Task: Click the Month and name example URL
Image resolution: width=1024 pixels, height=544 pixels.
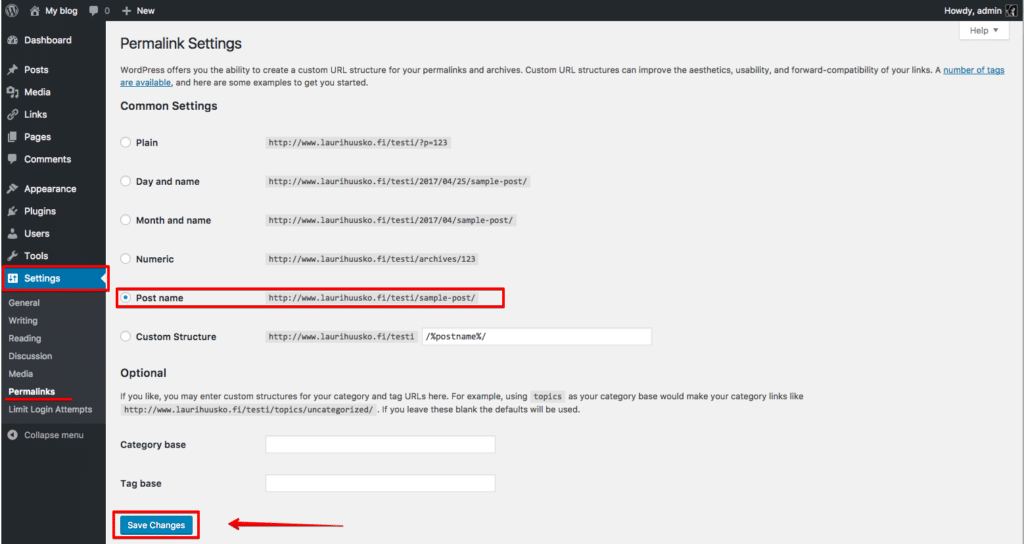Action: 391,220
